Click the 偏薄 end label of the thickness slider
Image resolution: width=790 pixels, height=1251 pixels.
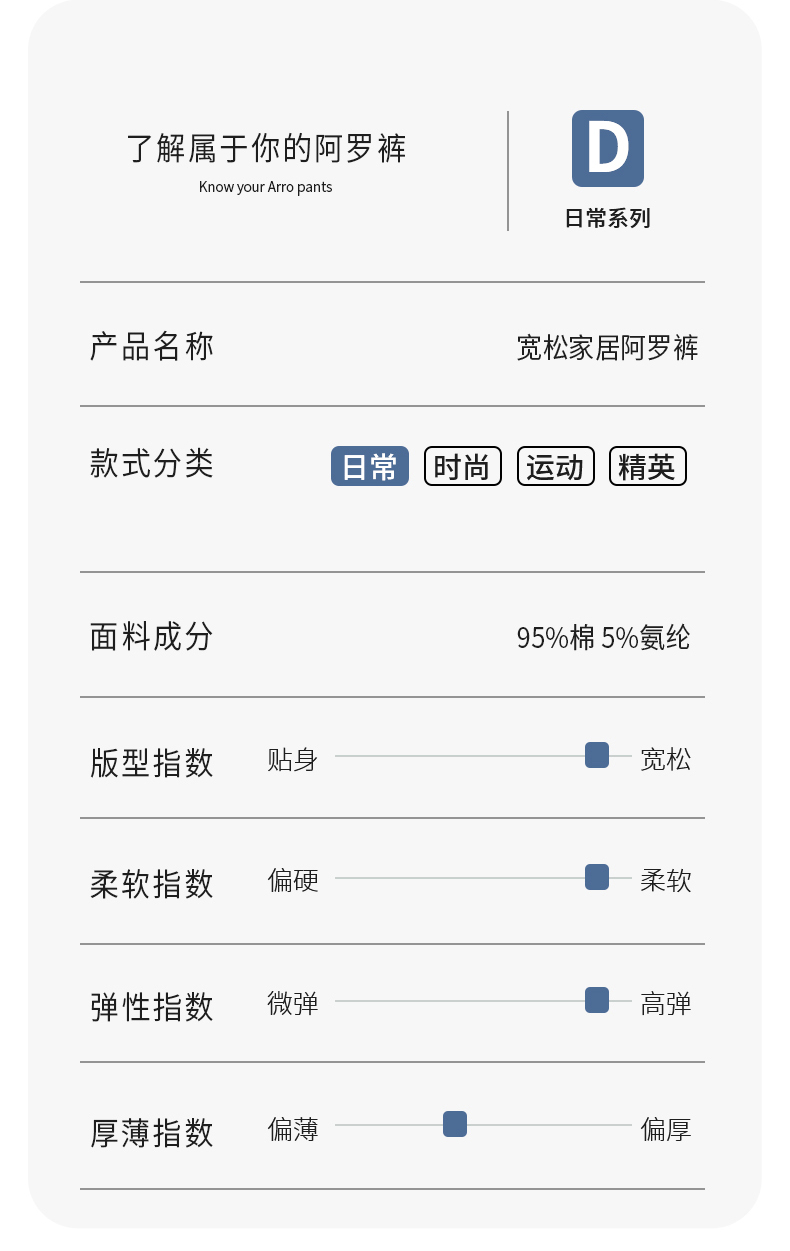[x=292, y=1130]
